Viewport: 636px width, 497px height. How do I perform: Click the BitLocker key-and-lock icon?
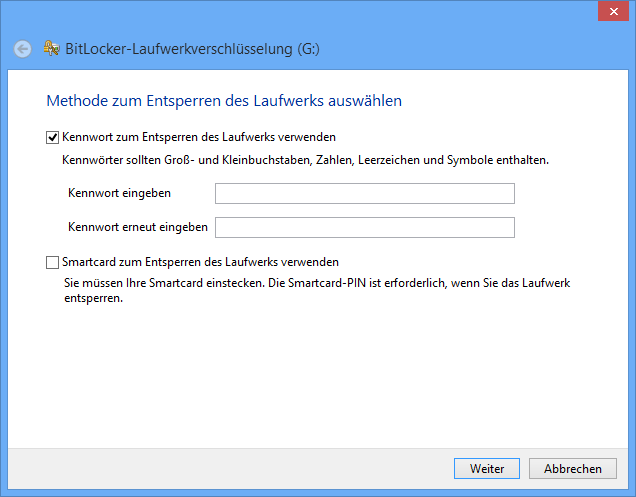[52, 49]
